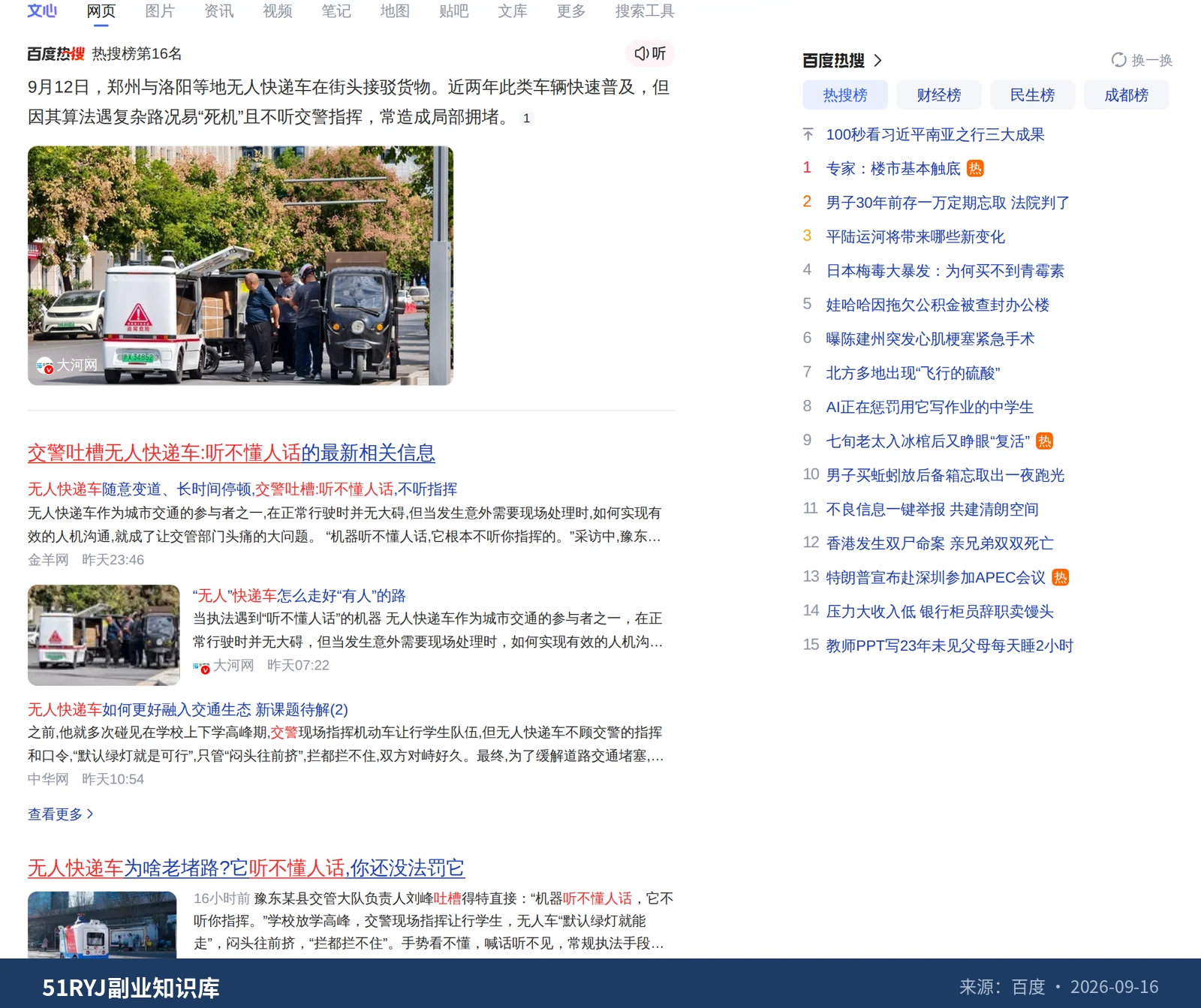The height and width of the screenshot is (1008, 1201).
Task: Click the 换一换 text label
Action: [x=1152, y=60]
